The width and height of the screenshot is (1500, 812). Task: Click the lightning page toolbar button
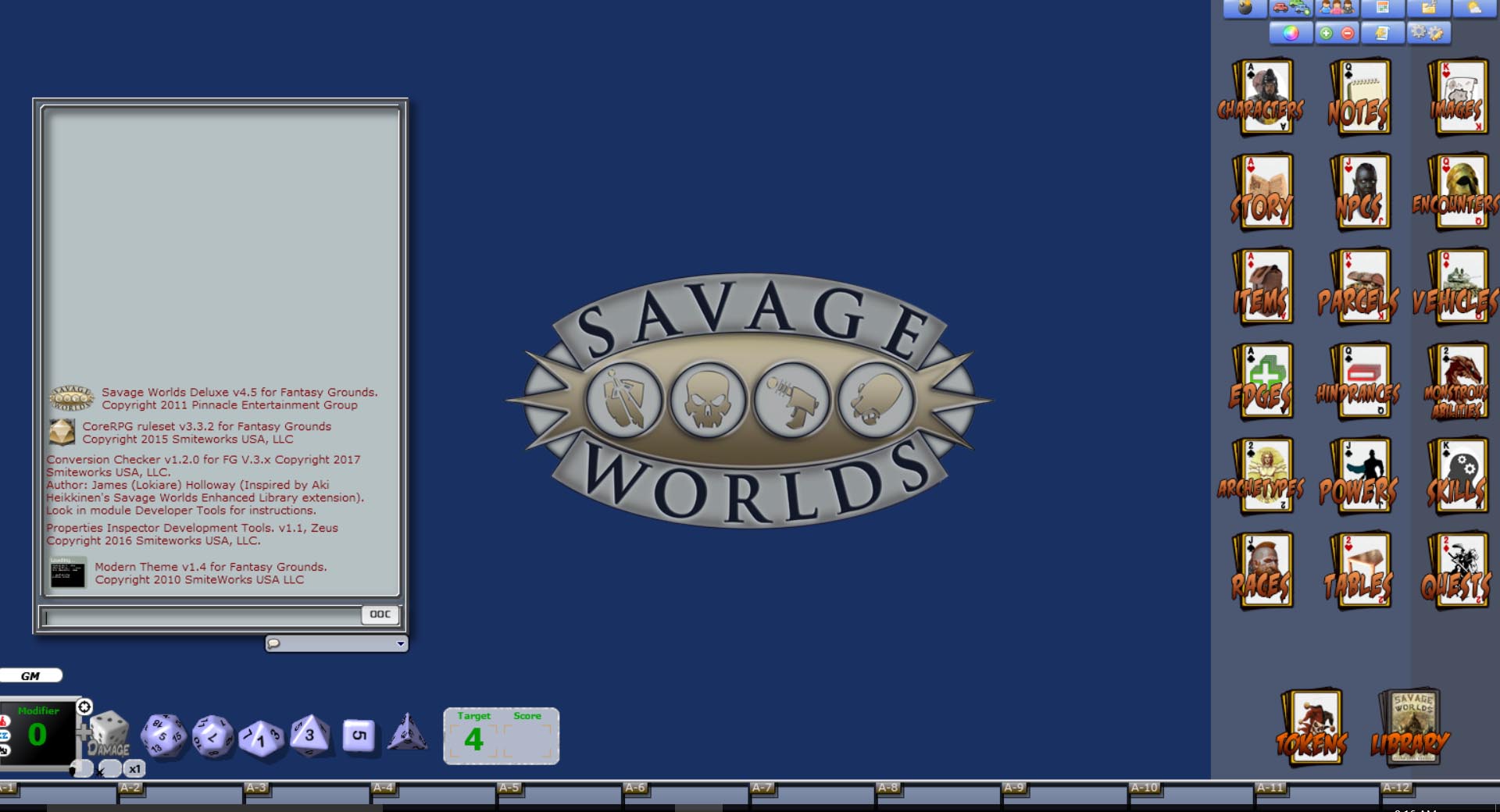1383,33
